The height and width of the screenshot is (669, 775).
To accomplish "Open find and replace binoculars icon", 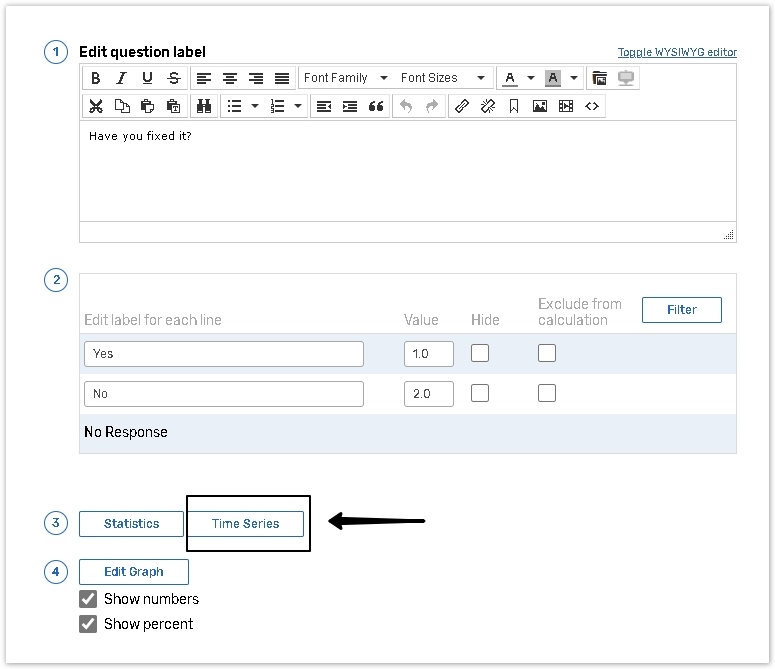I will click(x=204, y=106).
